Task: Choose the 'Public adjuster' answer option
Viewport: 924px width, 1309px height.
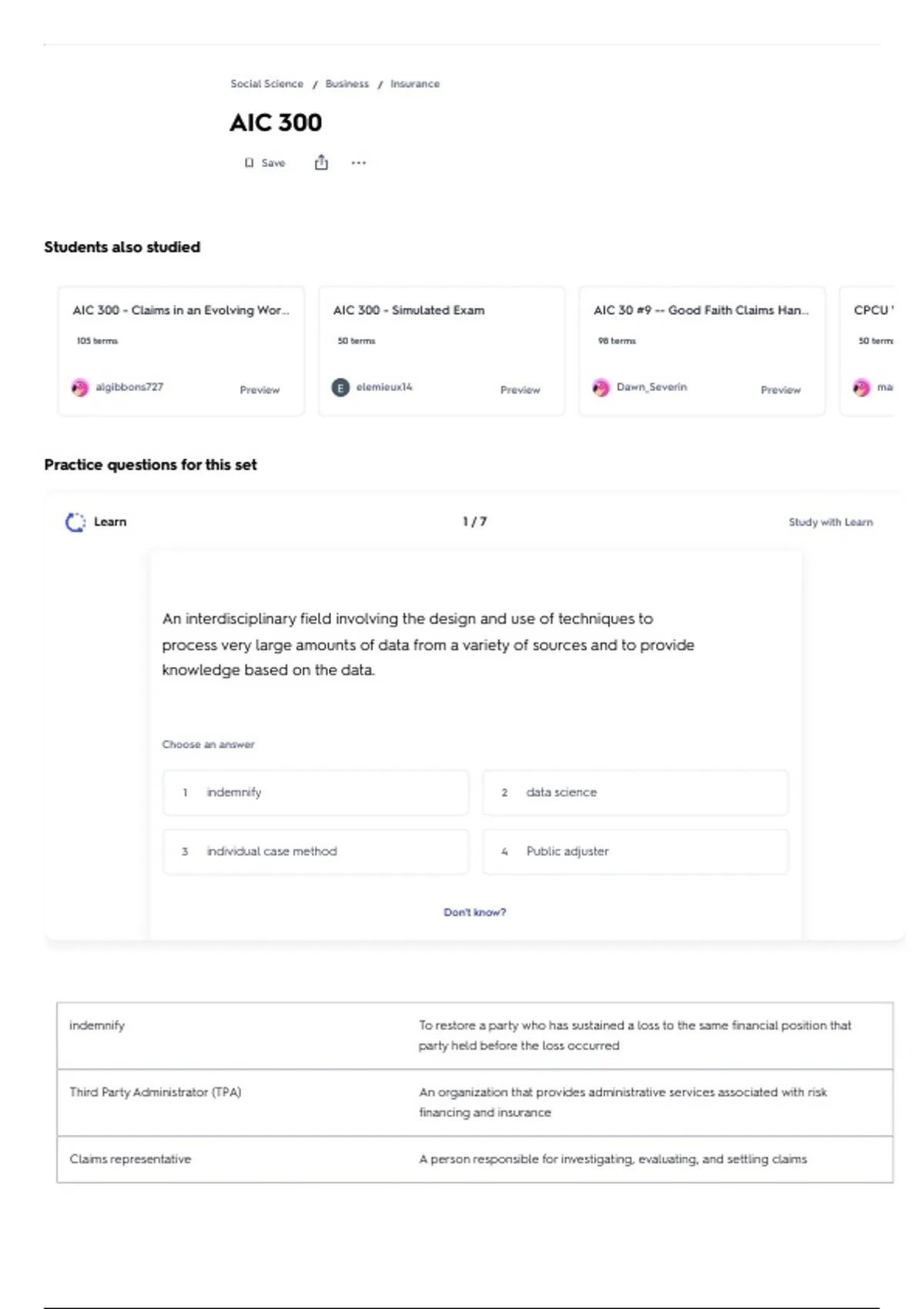Action: click(635, 852)
